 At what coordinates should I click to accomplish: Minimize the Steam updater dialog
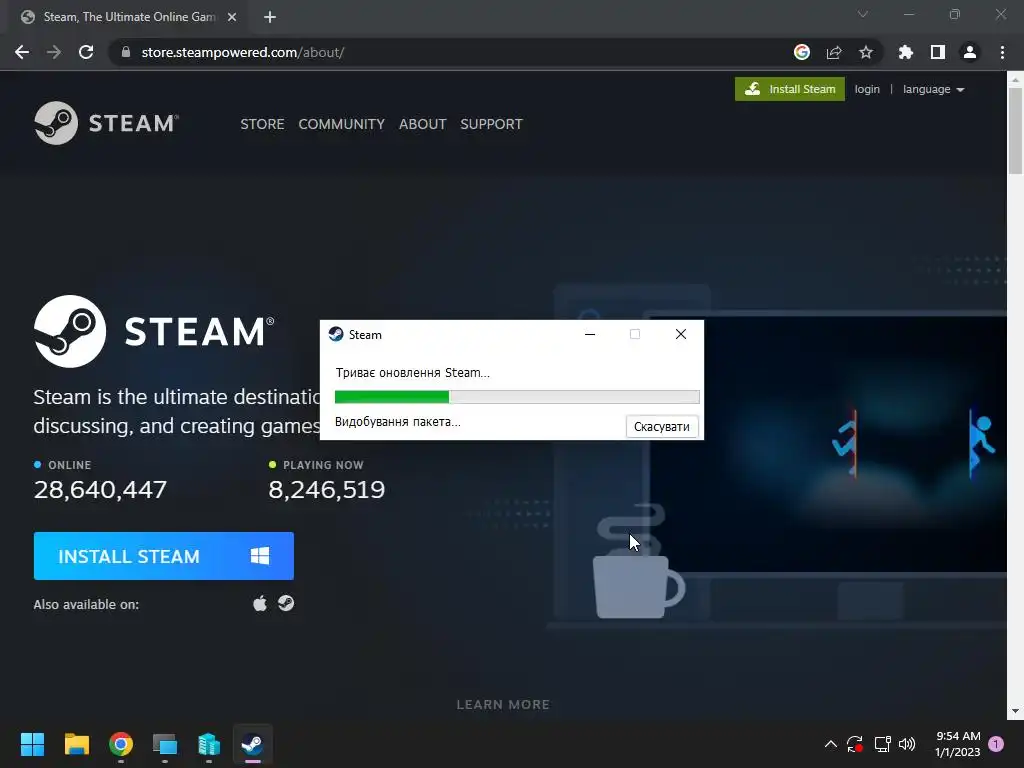click(x=590, y=334)
